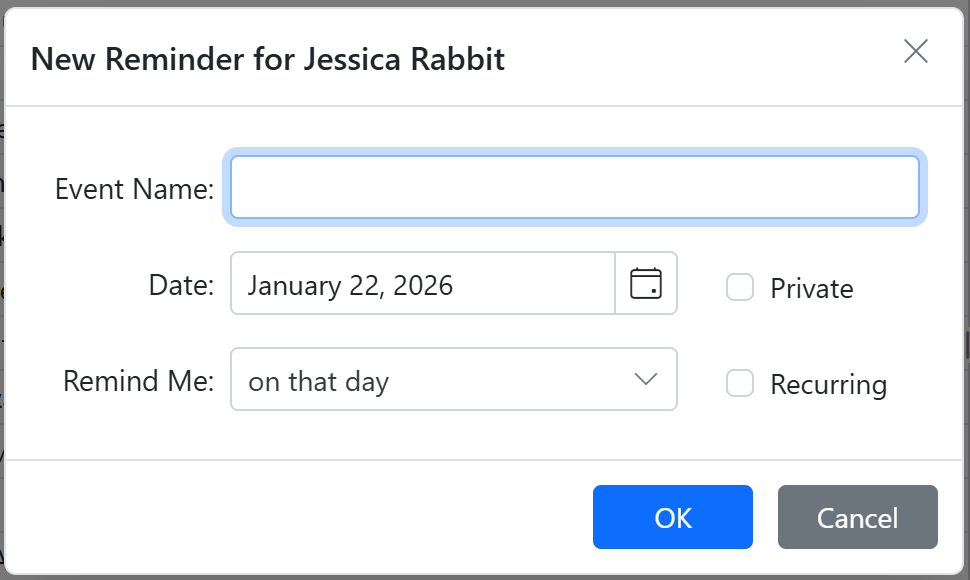Screen dimensions: 970x580
Task: Click the X to dismiss the dialog
Action: point(915,51)
